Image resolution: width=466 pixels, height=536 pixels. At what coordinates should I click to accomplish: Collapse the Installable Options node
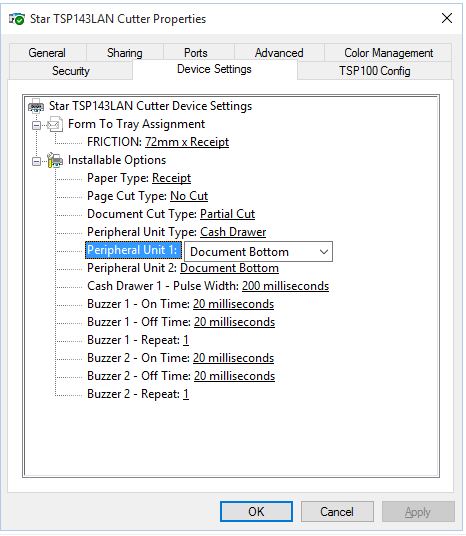36,161
